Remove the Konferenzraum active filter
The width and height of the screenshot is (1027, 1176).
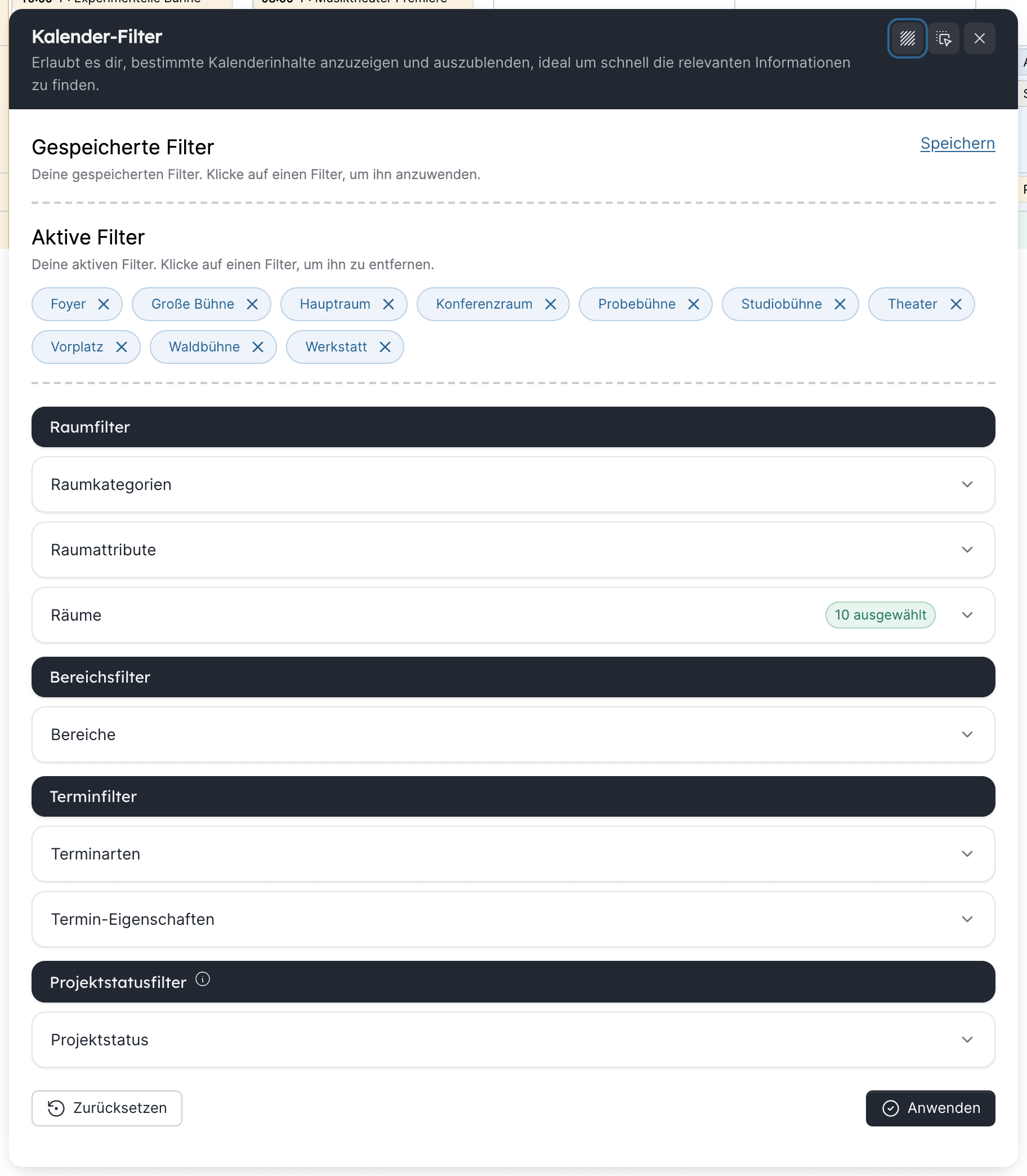pyautogui.click(x=551, y=304)
